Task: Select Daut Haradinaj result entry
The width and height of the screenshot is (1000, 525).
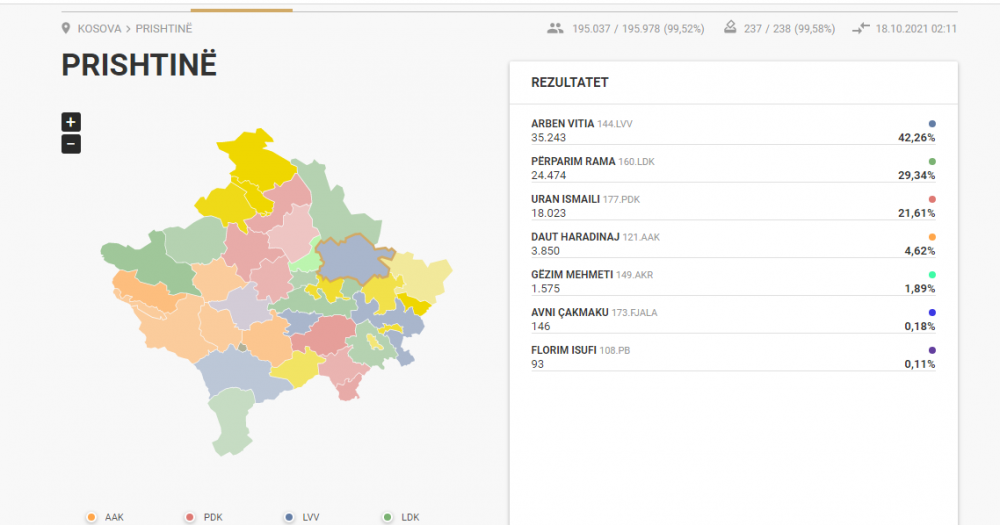Action: (x=733, y=244)
